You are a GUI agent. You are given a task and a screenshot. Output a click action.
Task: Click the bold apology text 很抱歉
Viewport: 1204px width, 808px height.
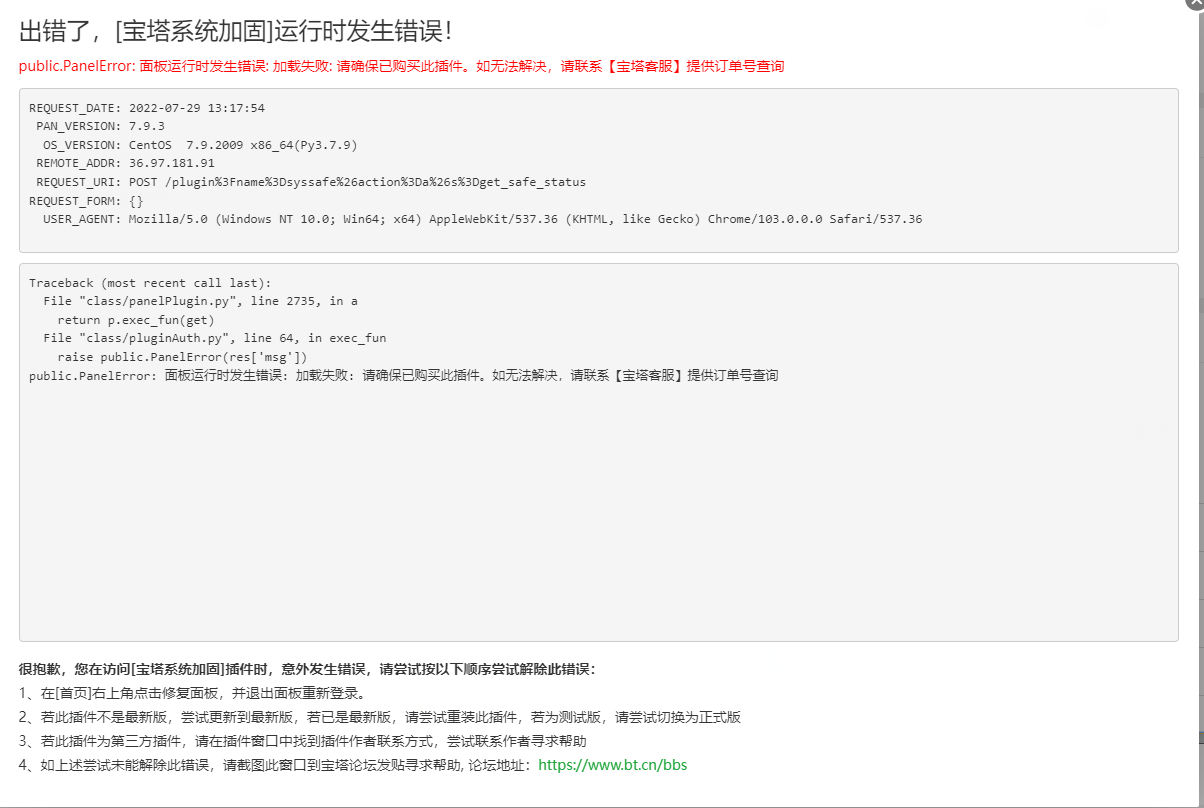pos(307,669)
